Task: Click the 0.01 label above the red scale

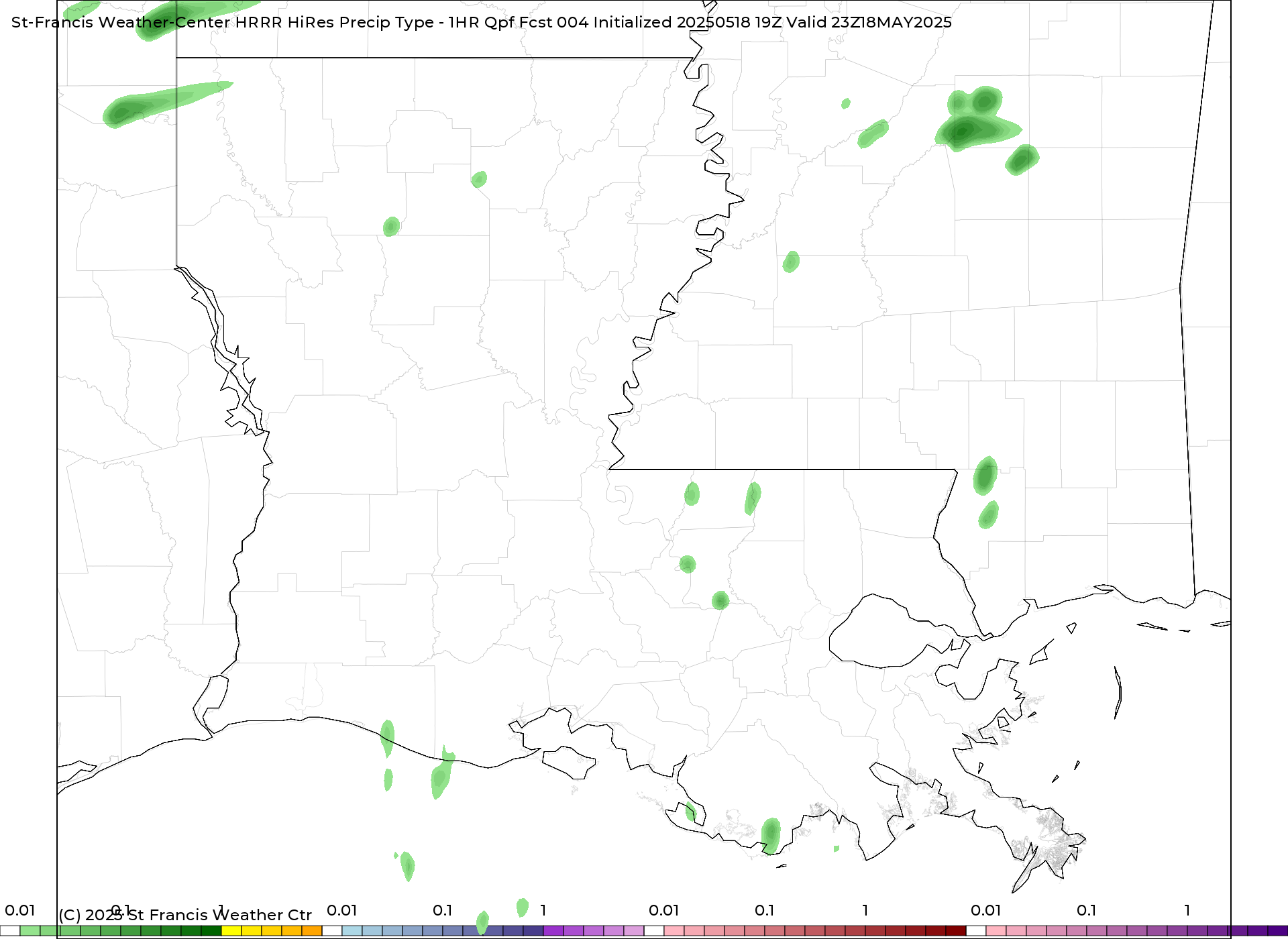Action: tap(663, 910)
